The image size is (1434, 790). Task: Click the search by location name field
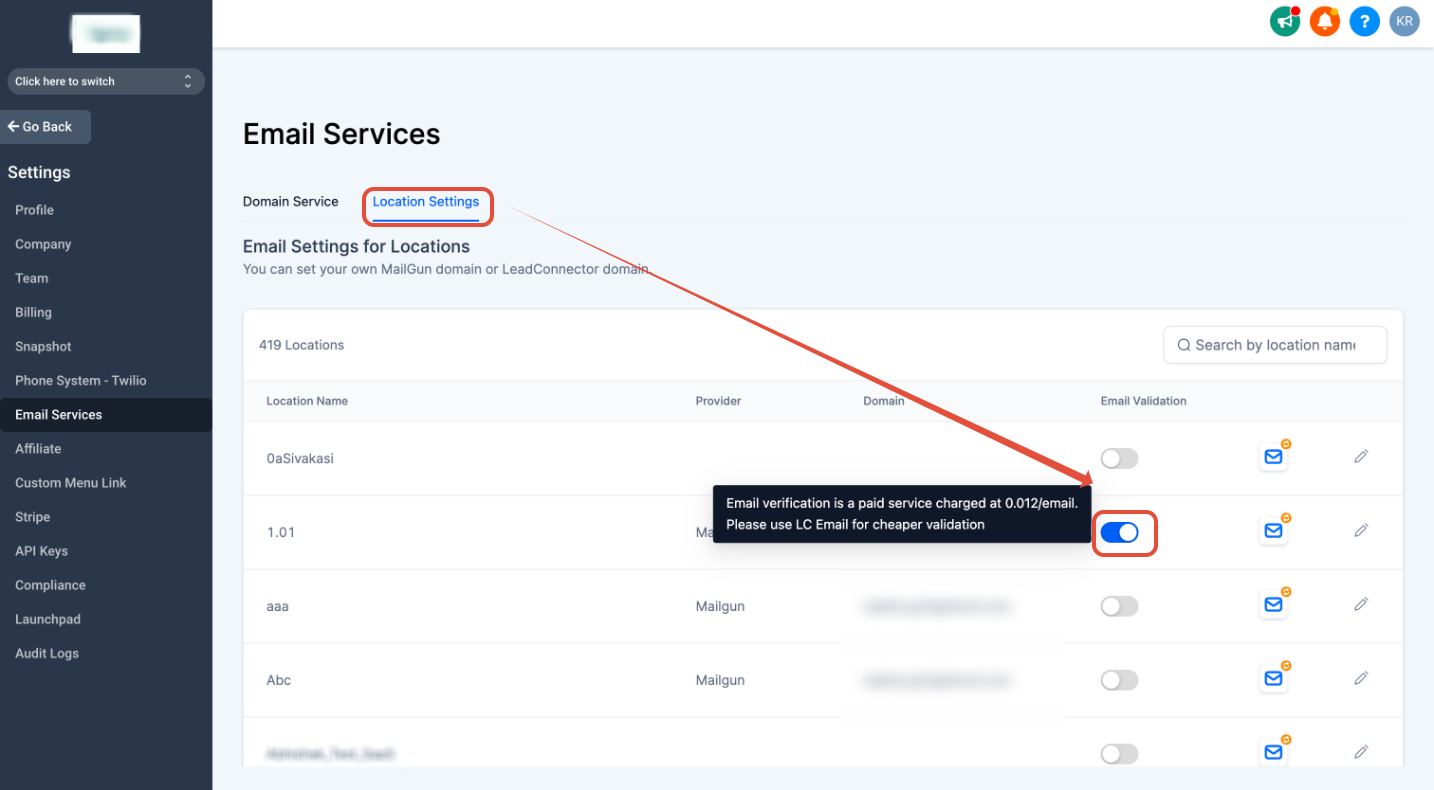pos(1274,345)
